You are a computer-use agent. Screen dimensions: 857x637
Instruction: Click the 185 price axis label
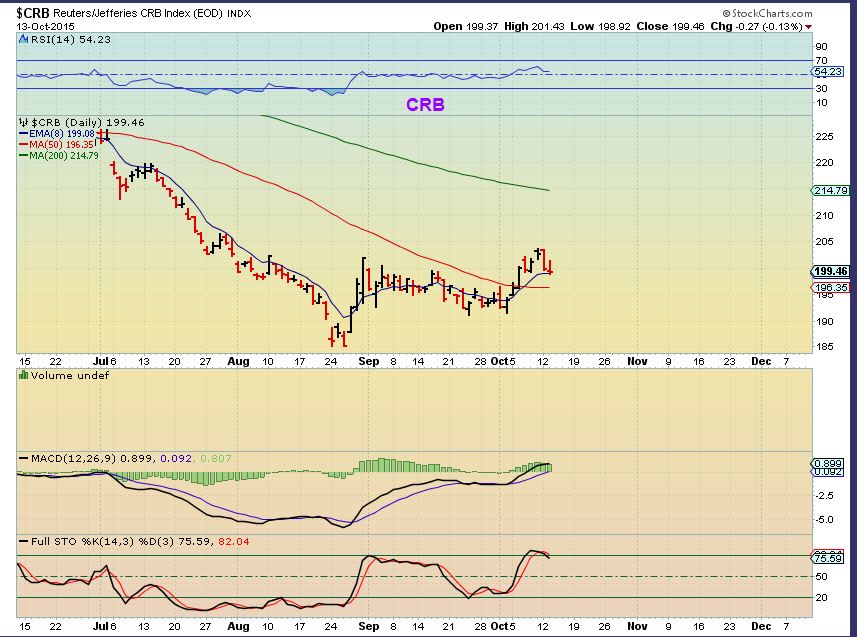[825, 347]
